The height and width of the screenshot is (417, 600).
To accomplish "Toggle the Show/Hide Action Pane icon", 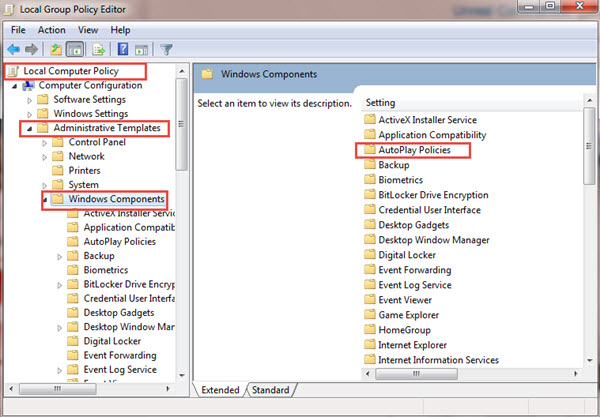I will pyautogui.click(x=142, y=50).
